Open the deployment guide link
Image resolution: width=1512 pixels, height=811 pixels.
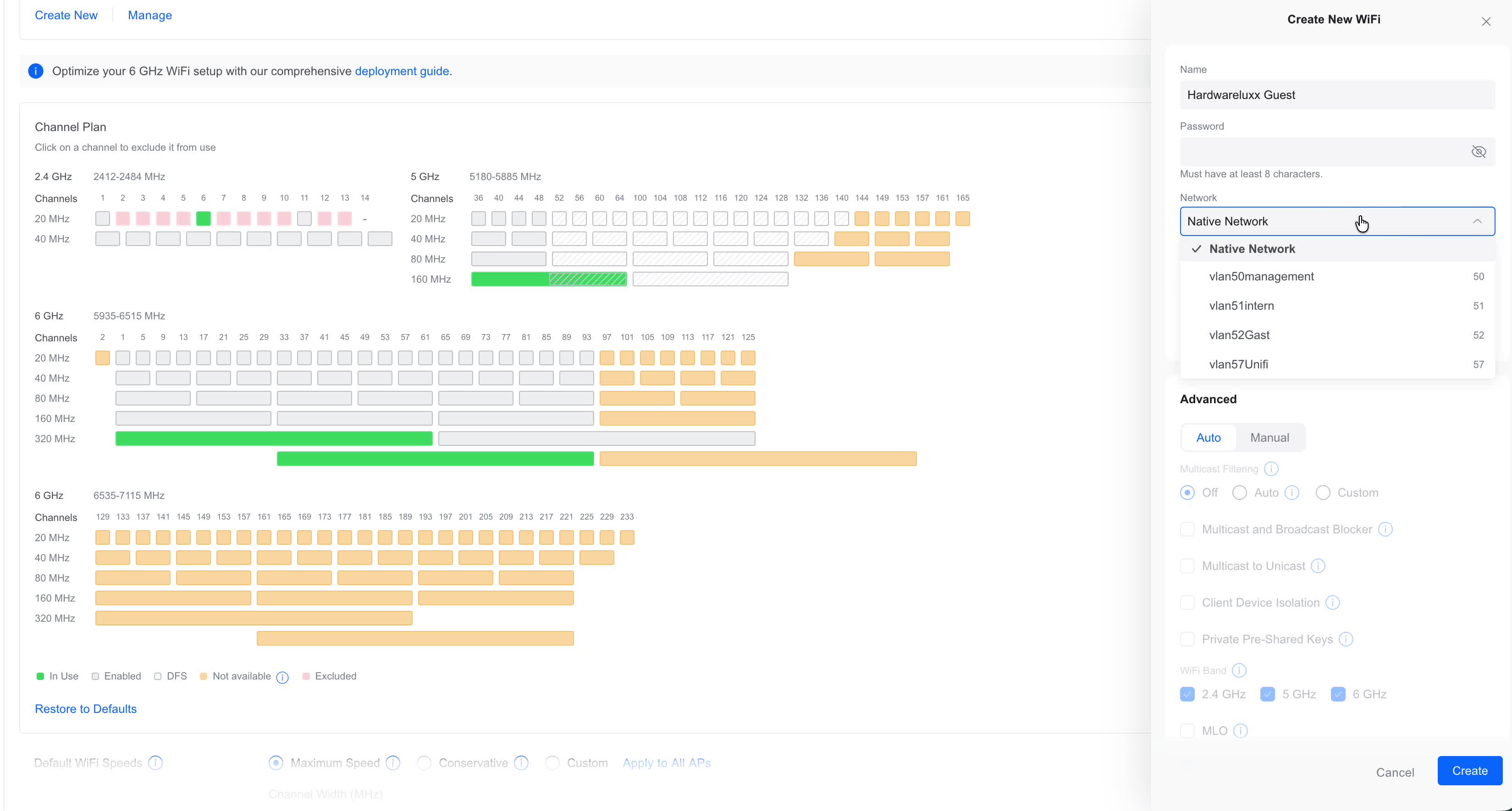pos(402,71)
